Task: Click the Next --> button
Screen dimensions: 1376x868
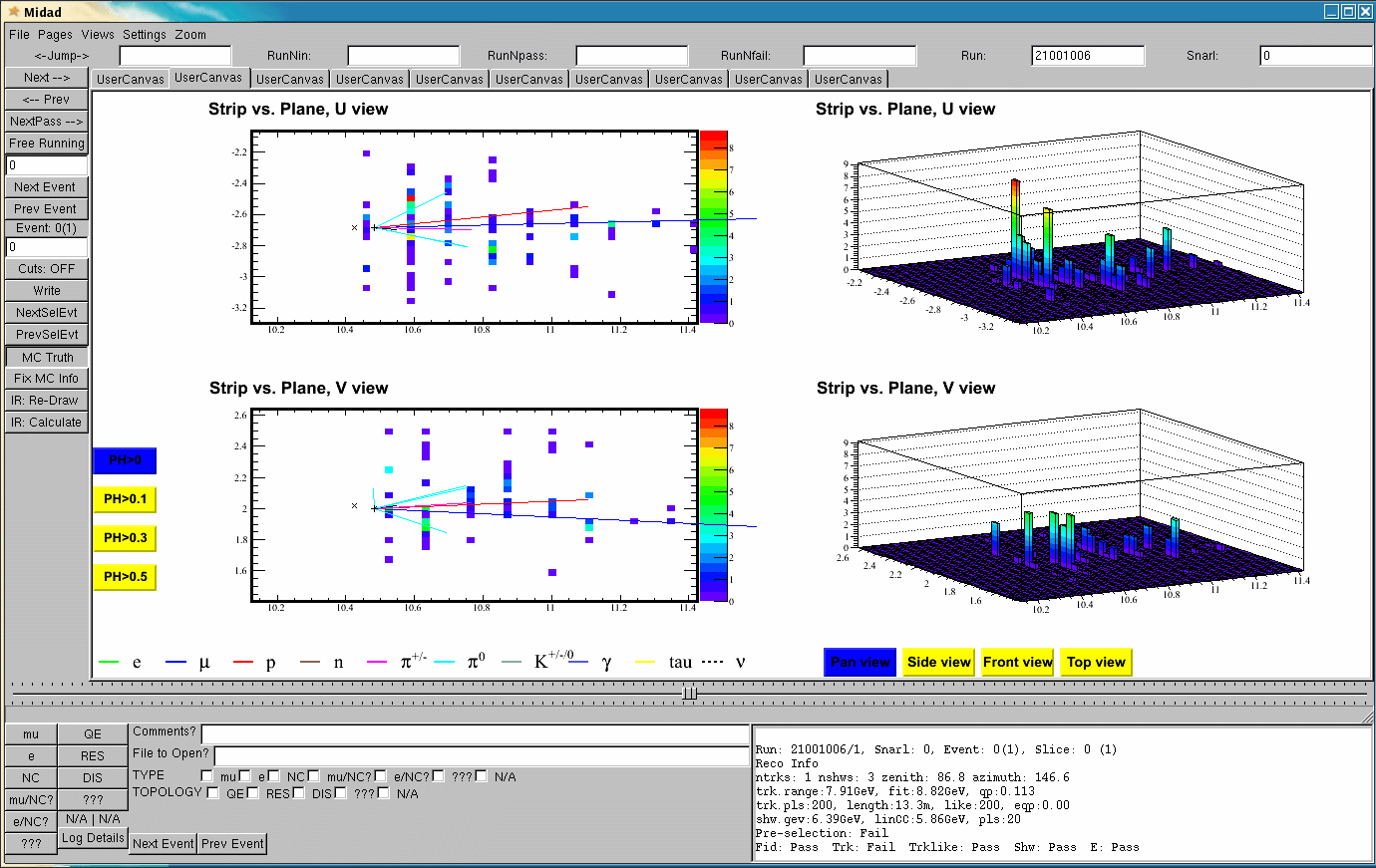Action: click(x=46, y=78)
